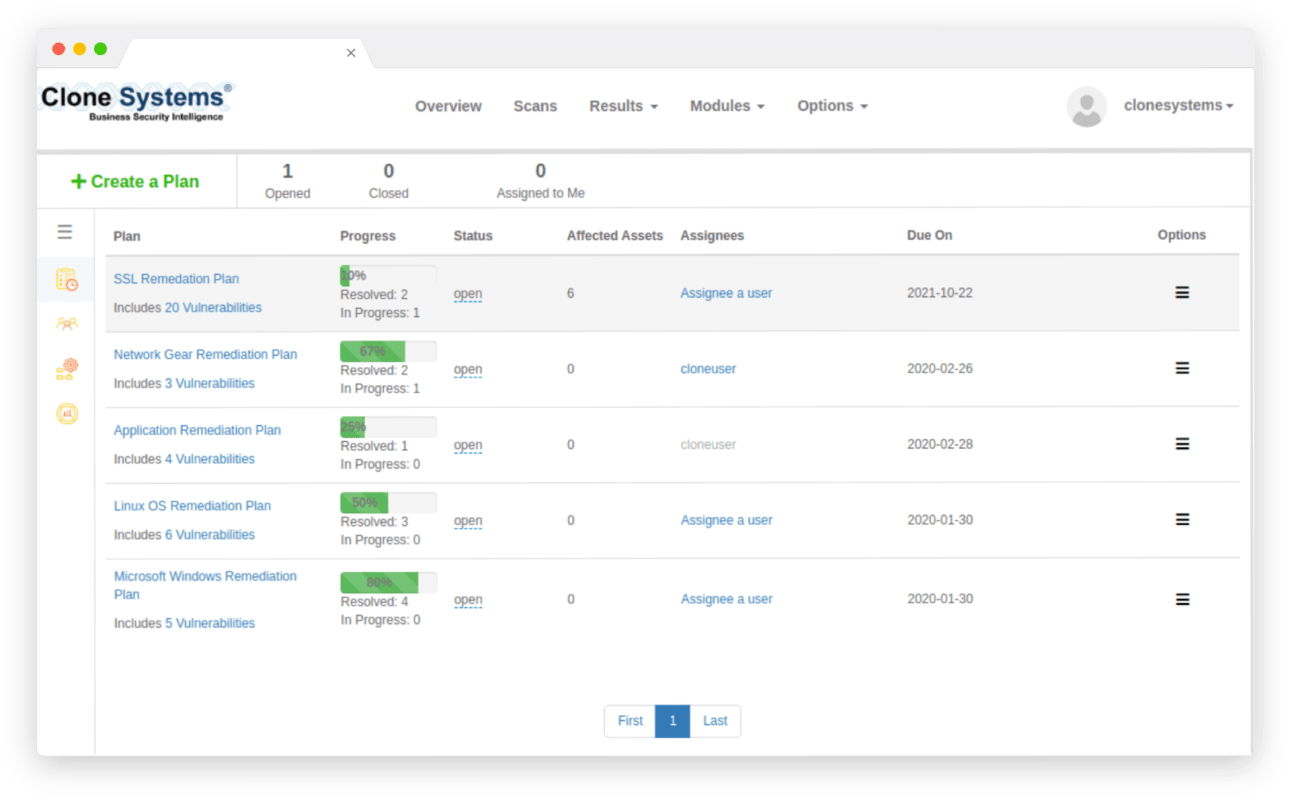View the 4 Vulnerabilities link

[210, 459]
